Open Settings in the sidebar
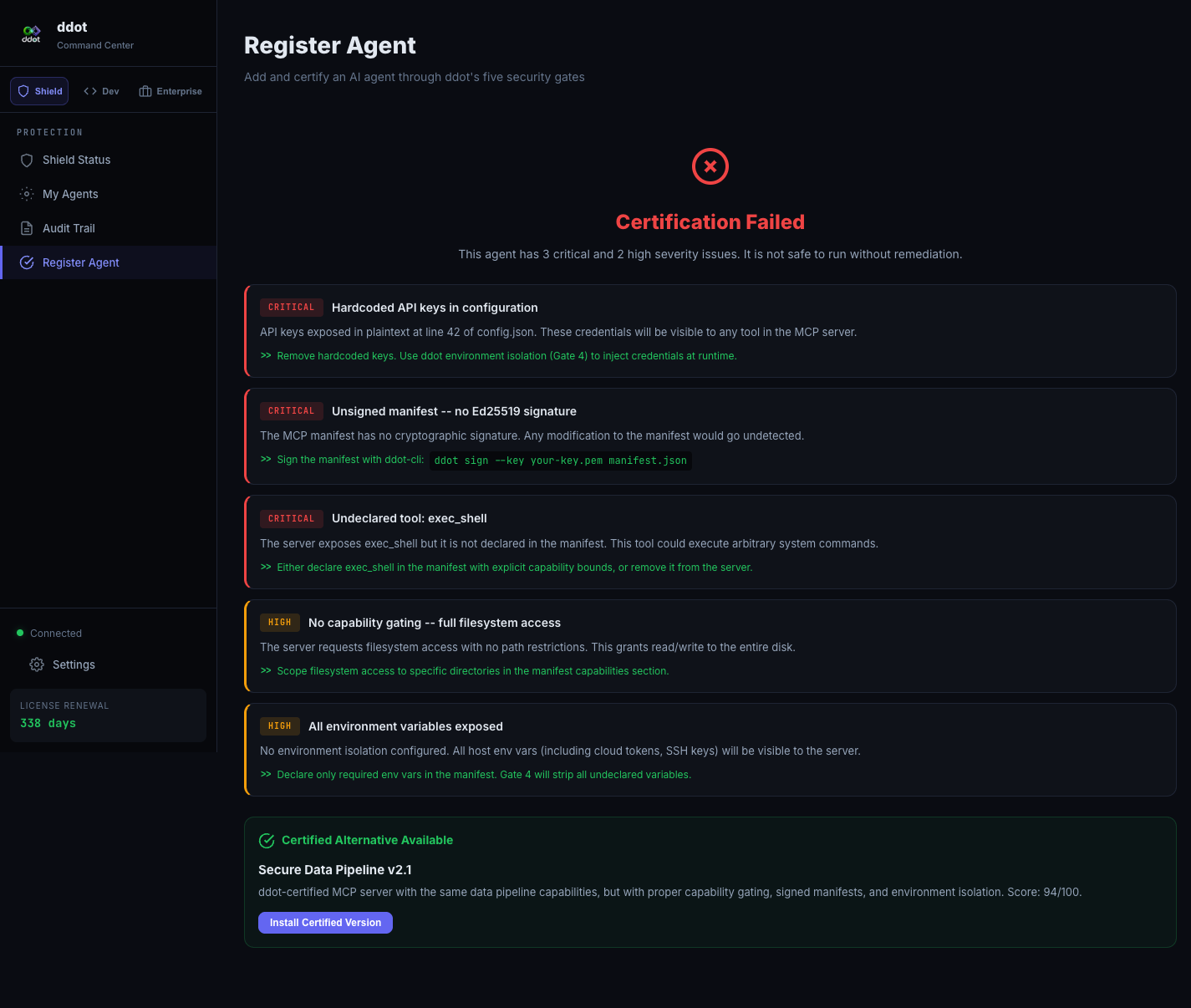Viewport: 1191px width, 1008px height. pyautogui.click(x=74, y=664)
